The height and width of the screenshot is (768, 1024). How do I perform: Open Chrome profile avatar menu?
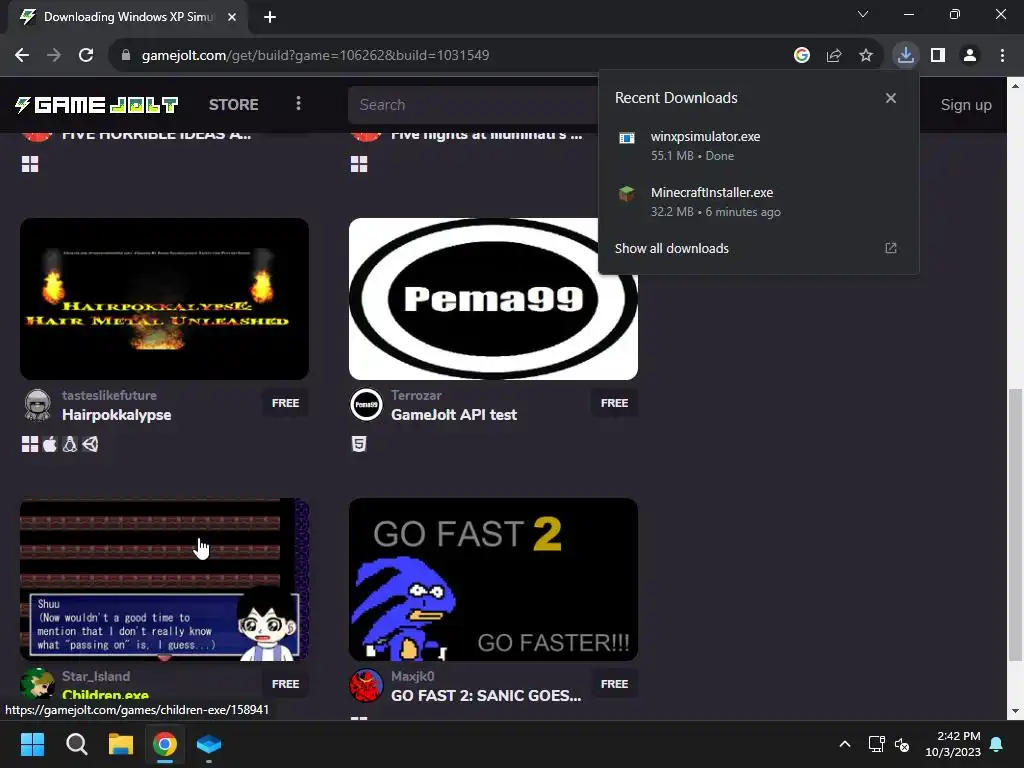point(970,55)
